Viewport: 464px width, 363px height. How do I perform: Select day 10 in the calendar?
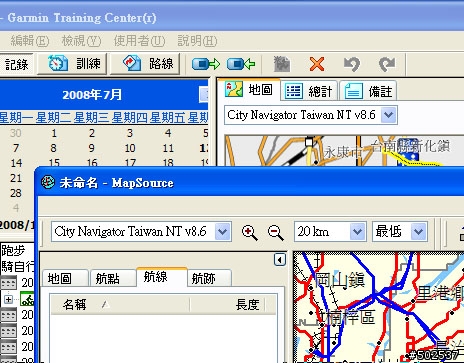tap(130, 148)
